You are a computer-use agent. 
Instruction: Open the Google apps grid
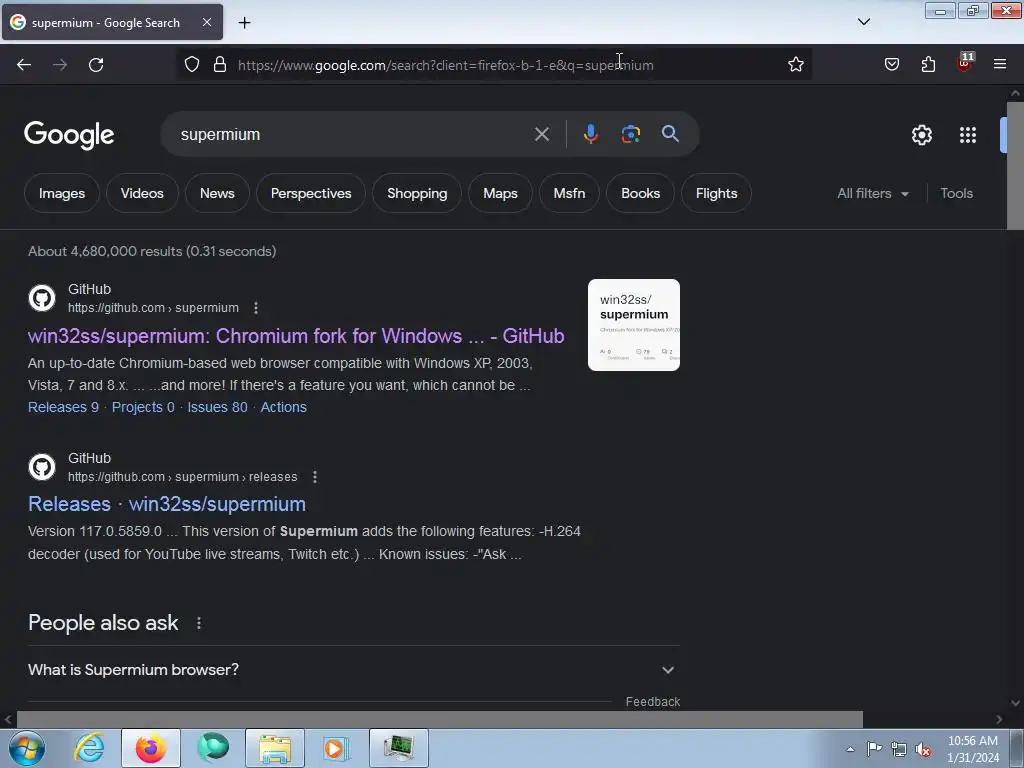968,135
